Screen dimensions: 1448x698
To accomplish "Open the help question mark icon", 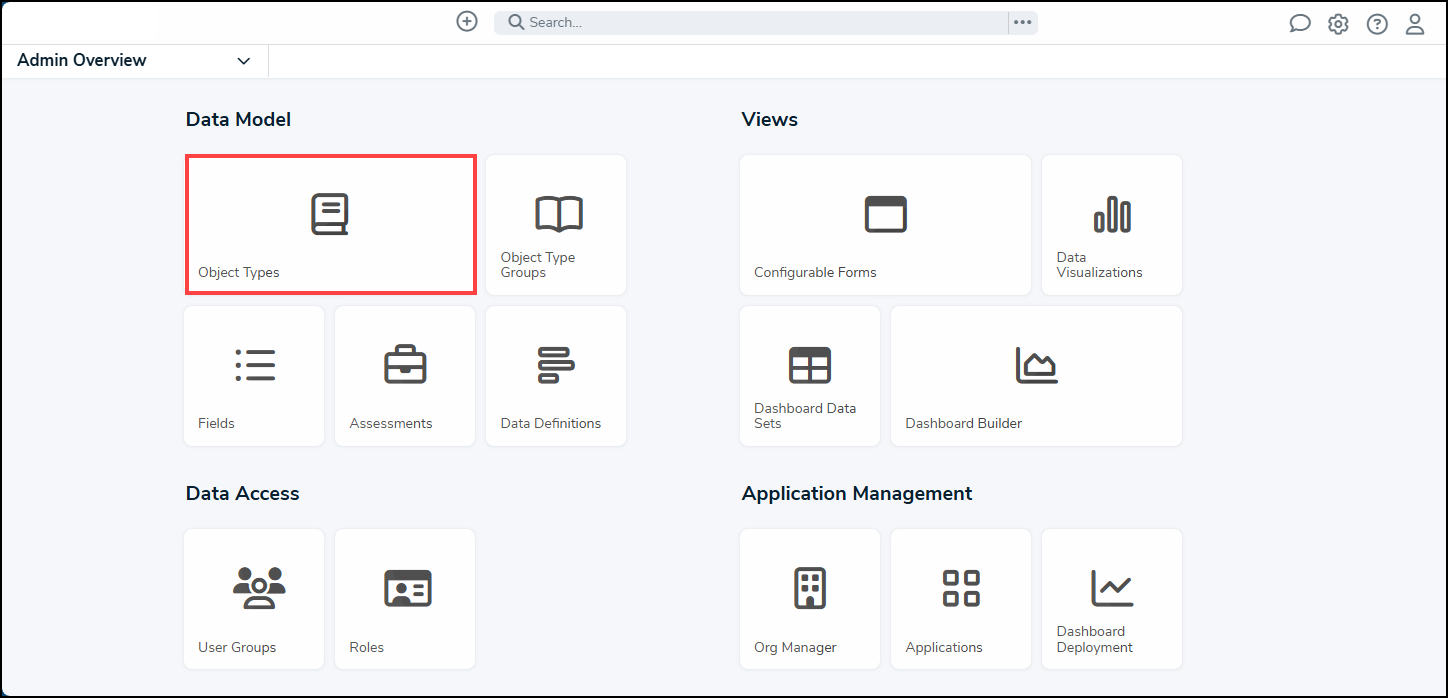I will [1377, 24].
